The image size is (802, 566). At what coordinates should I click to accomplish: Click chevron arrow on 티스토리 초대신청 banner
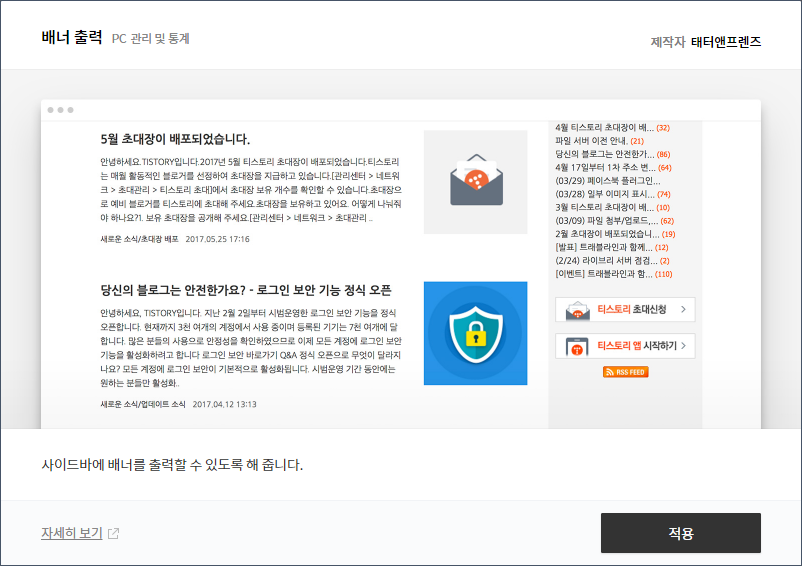[x=683, y=309]
